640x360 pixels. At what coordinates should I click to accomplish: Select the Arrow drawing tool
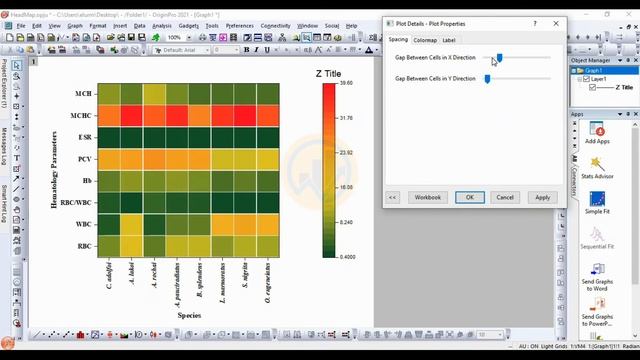pos(16,178)
